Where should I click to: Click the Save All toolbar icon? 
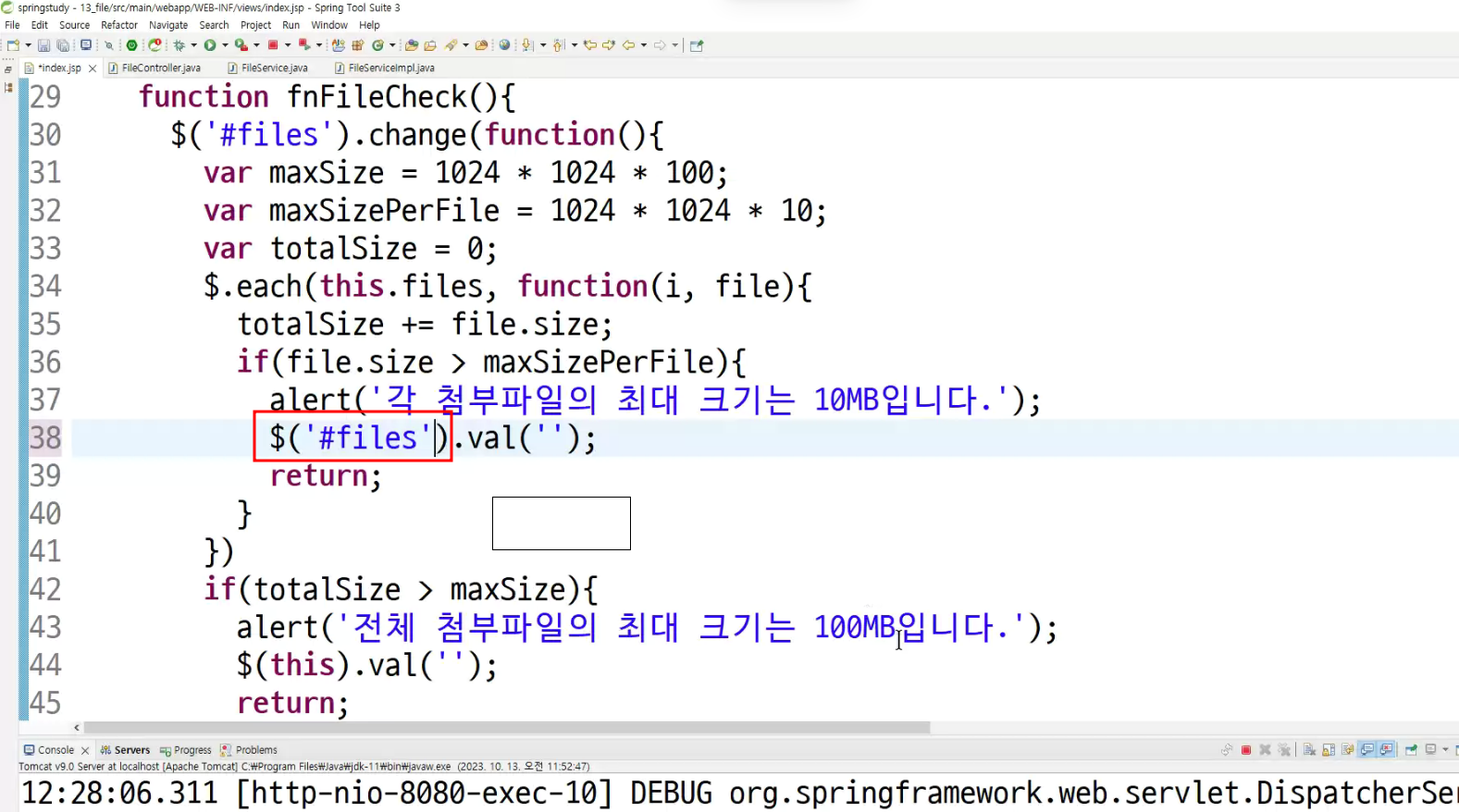[x=63, y=44]
